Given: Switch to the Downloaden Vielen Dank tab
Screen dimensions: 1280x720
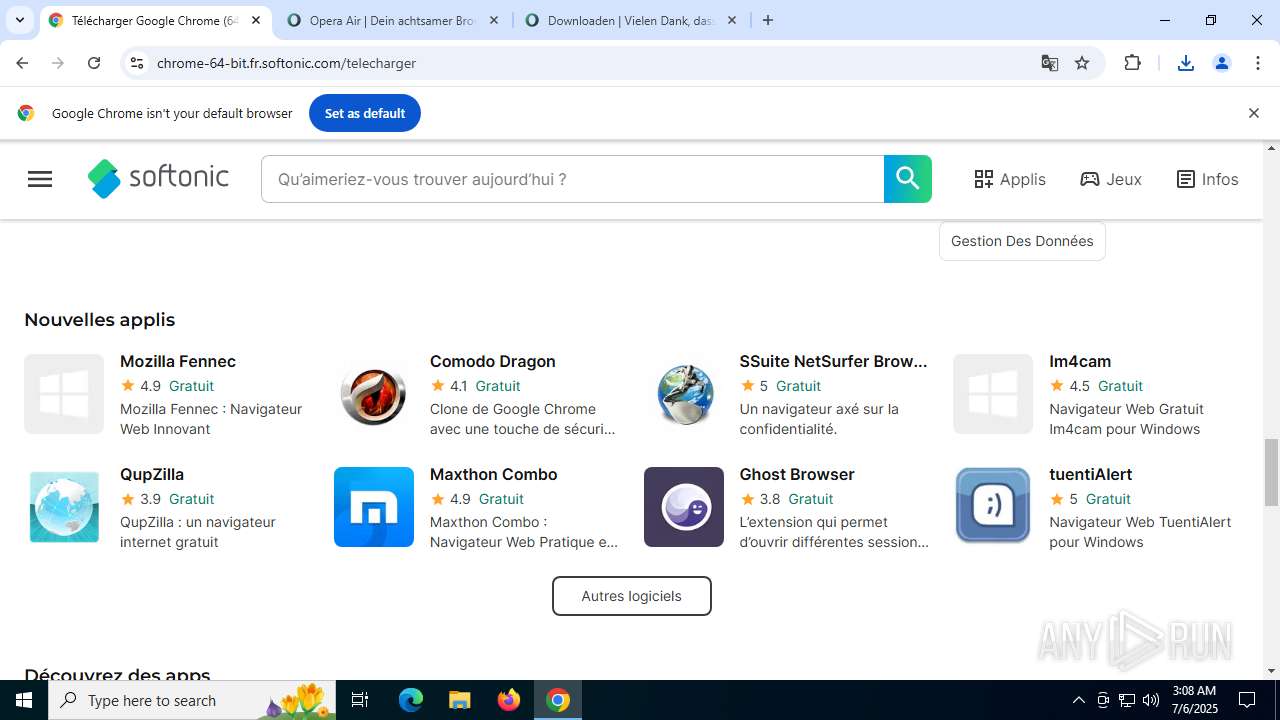Looking at the screenshot, I should tap(630, 20).
